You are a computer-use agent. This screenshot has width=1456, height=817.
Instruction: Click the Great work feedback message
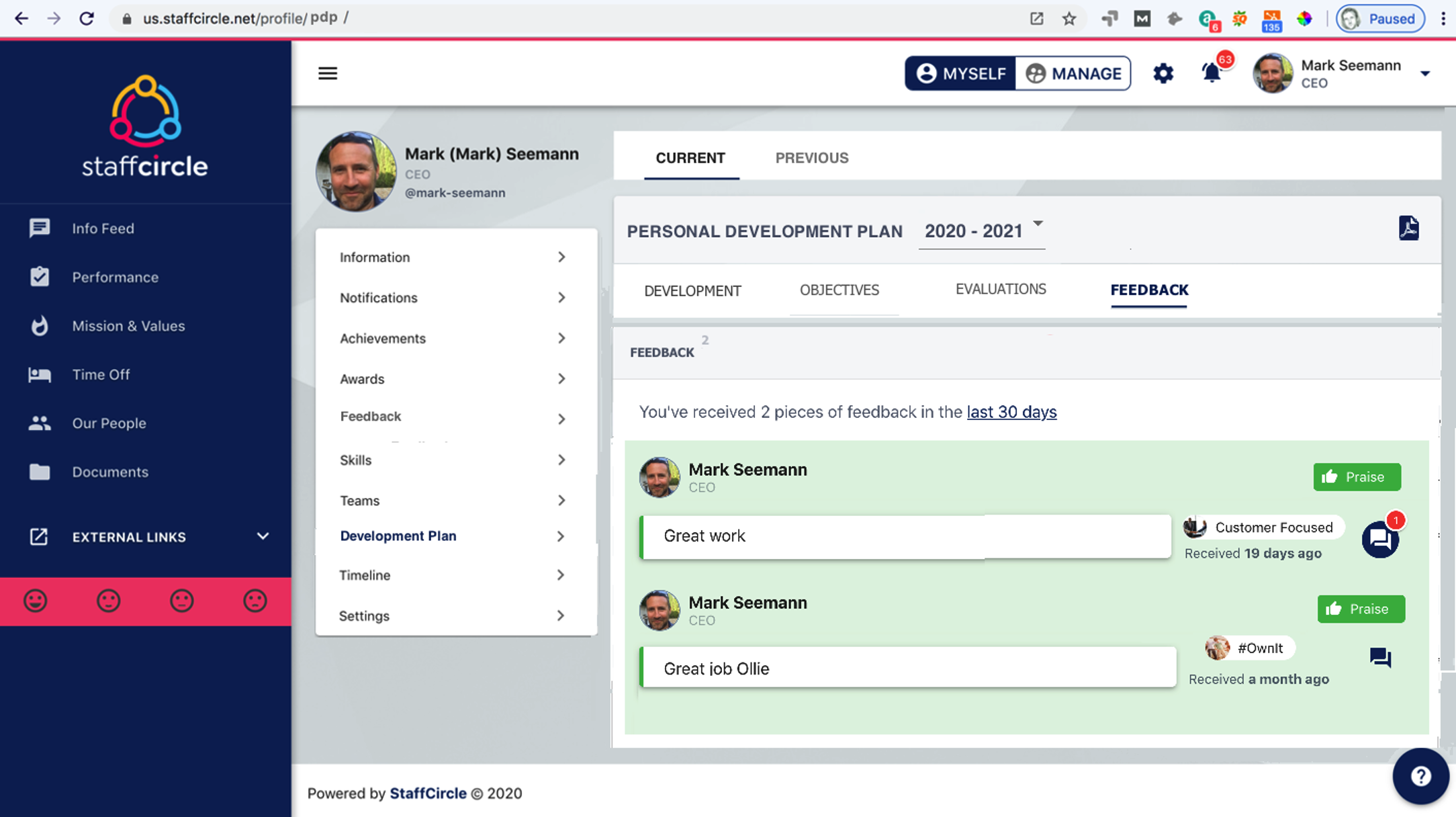(905, 536)
